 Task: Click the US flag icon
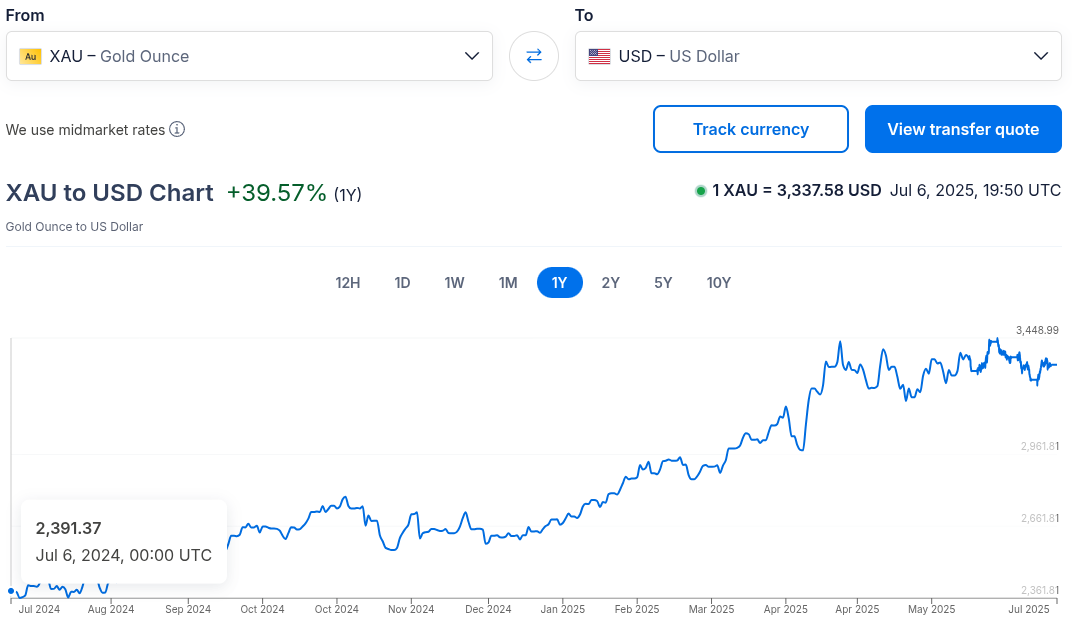[x=599, y=56]
